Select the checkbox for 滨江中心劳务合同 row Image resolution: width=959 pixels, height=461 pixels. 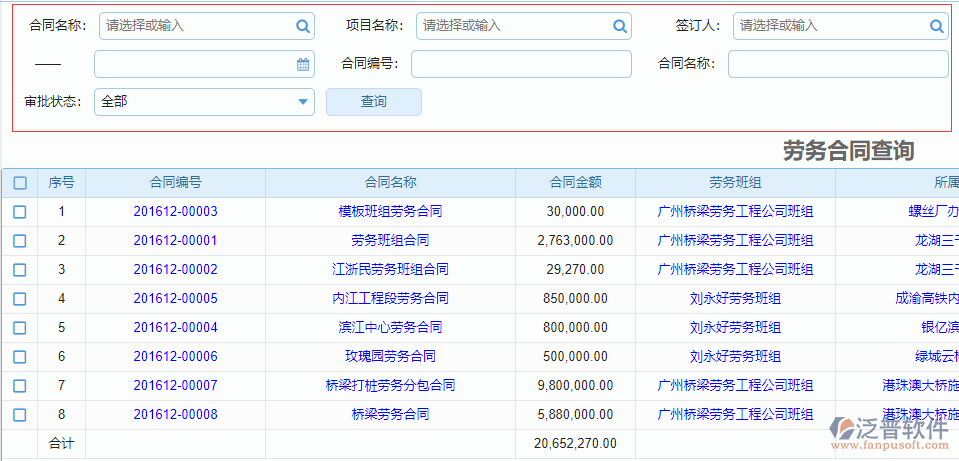(20, 328)
